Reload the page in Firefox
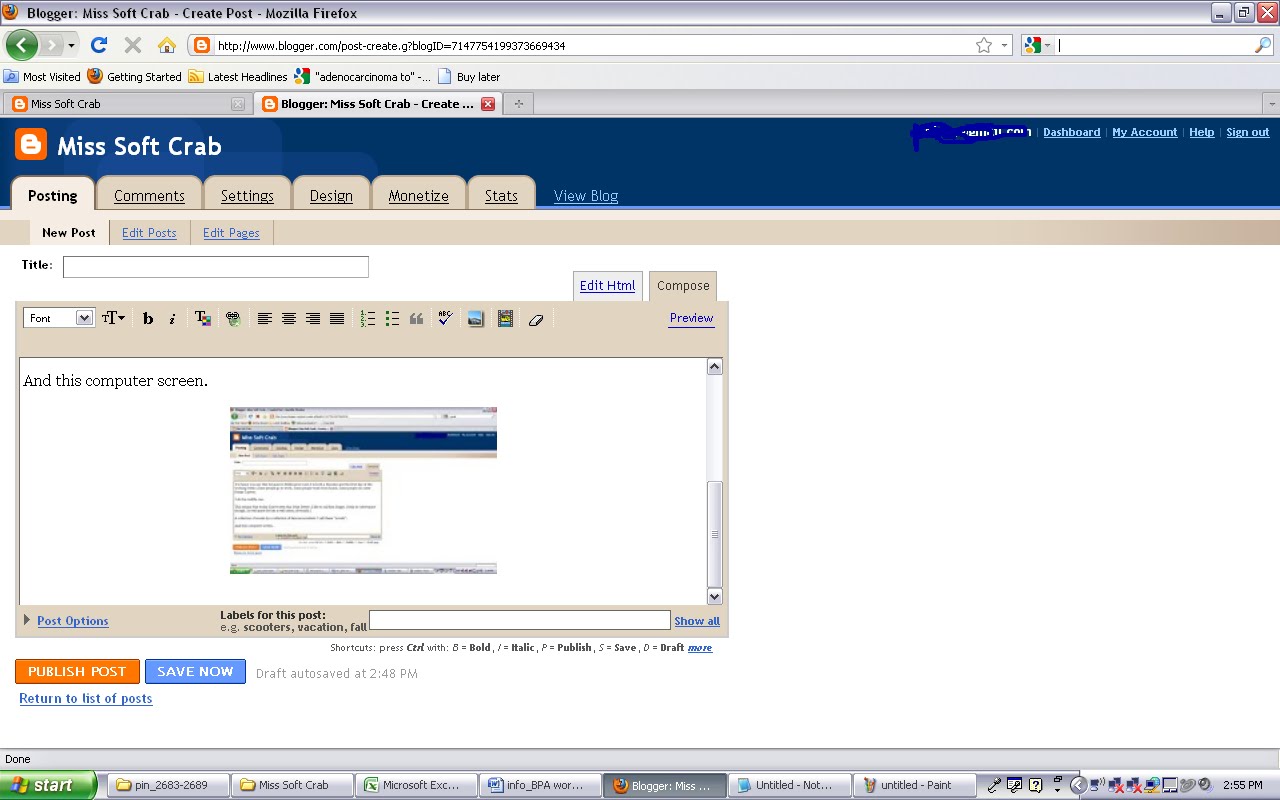This screenshot has height=800, width=1280. [98, 45]
